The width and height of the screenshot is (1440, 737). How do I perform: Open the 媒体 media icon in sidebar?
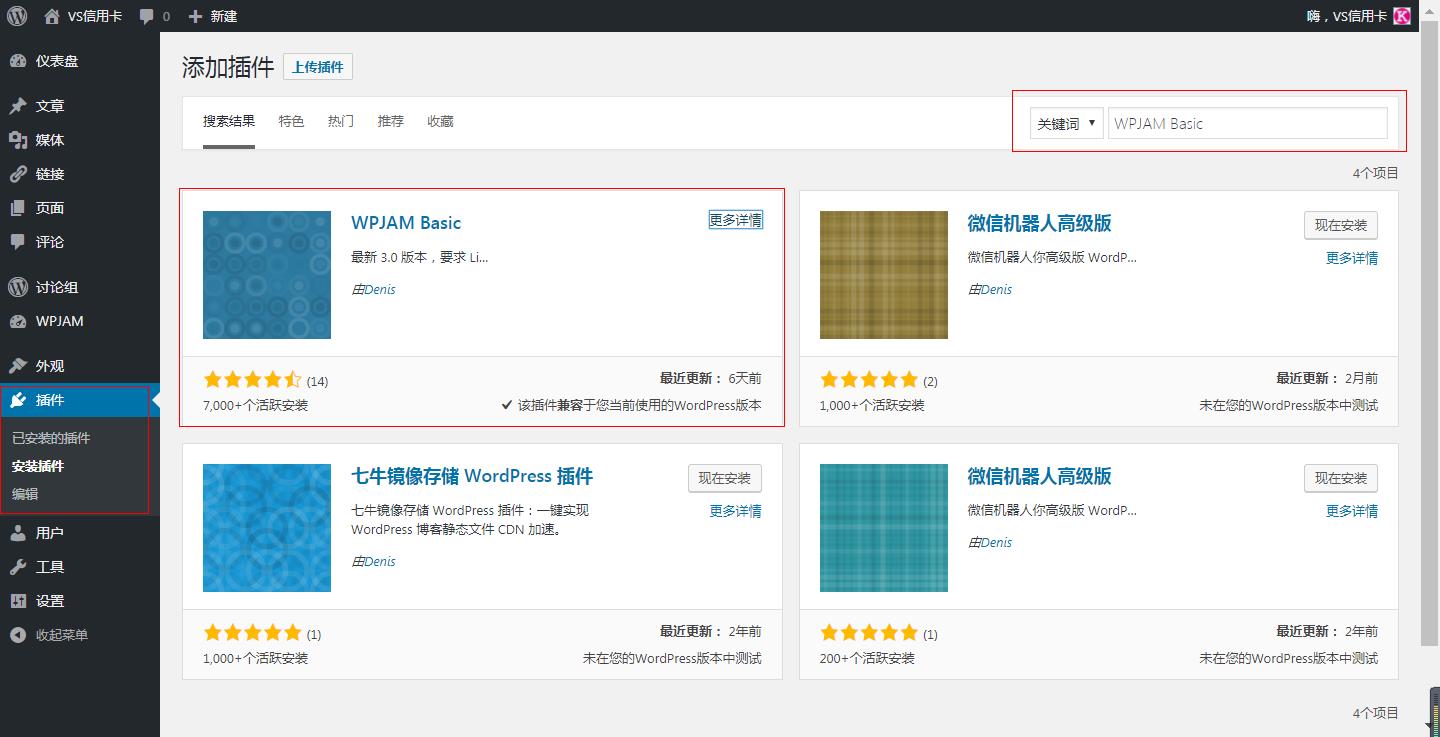coord(18,140)
